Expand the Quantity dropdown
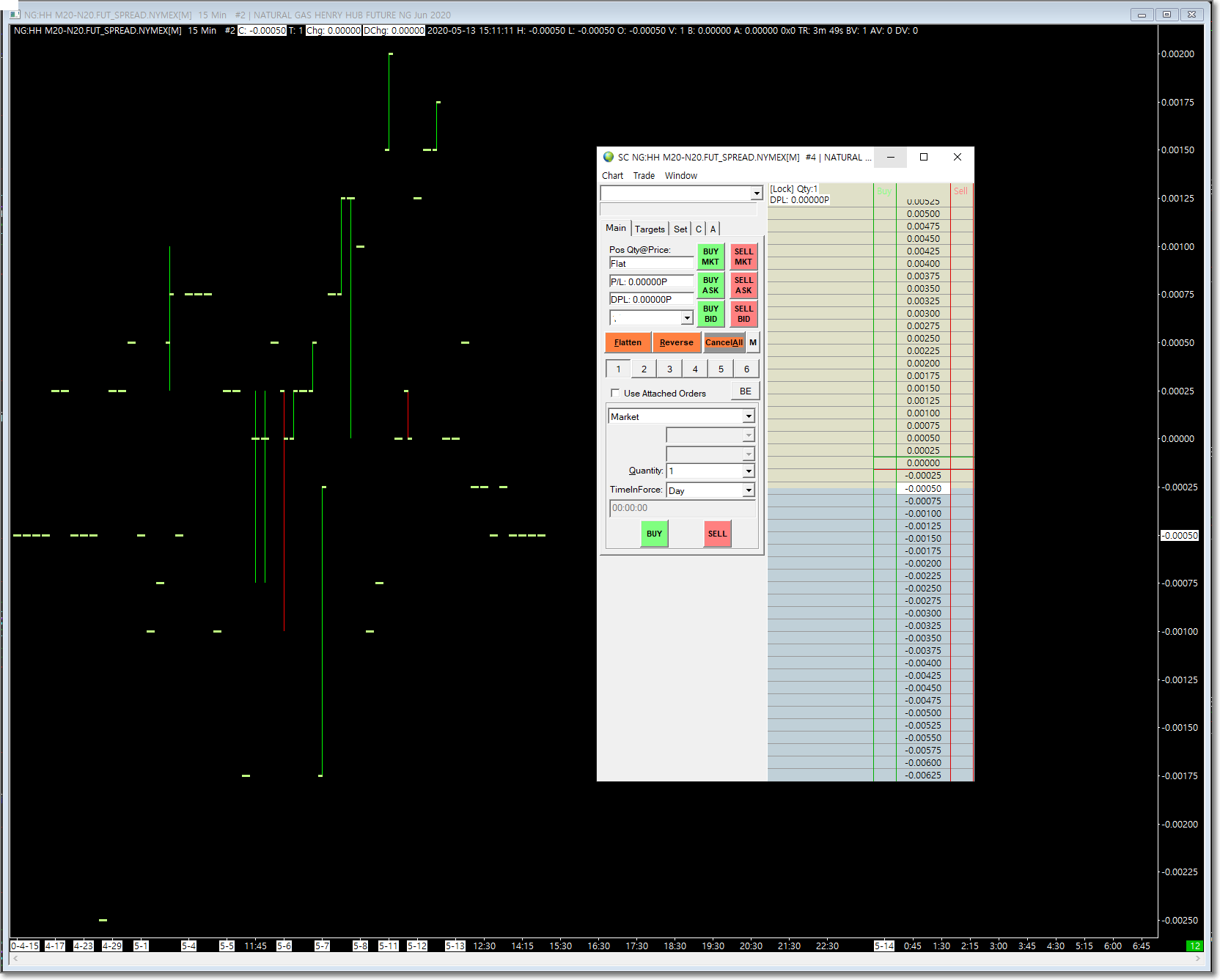1220x980 pixels. [x=749, y=471]
